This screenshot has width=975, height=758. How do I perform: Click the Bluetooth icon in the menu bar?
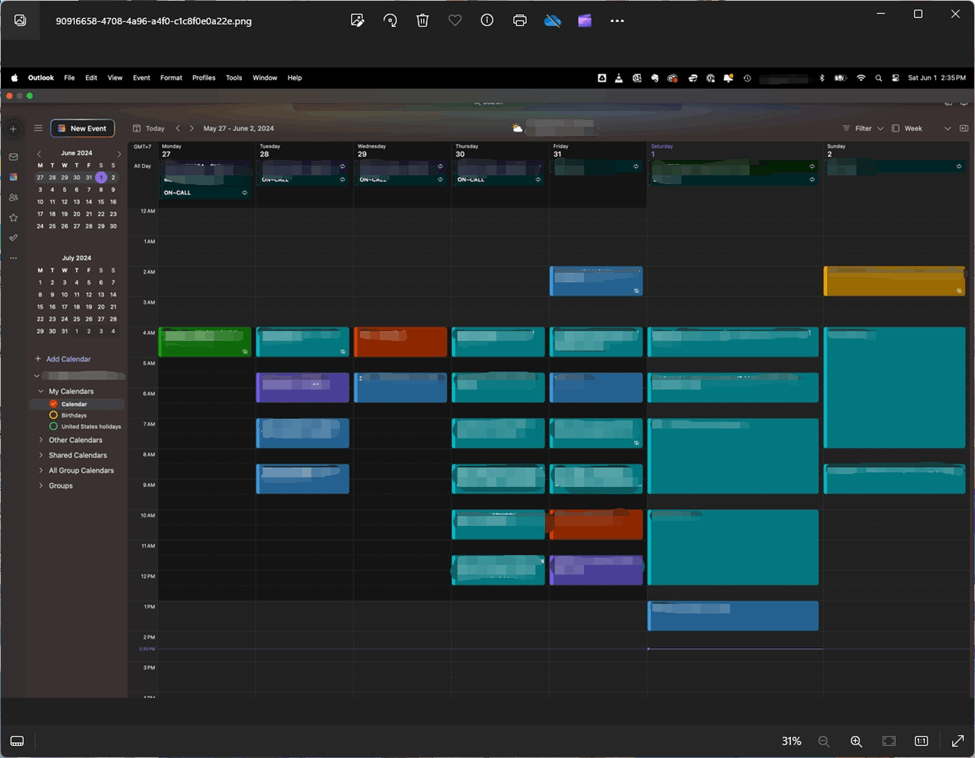pyautogui.click(x=821, y=78)
